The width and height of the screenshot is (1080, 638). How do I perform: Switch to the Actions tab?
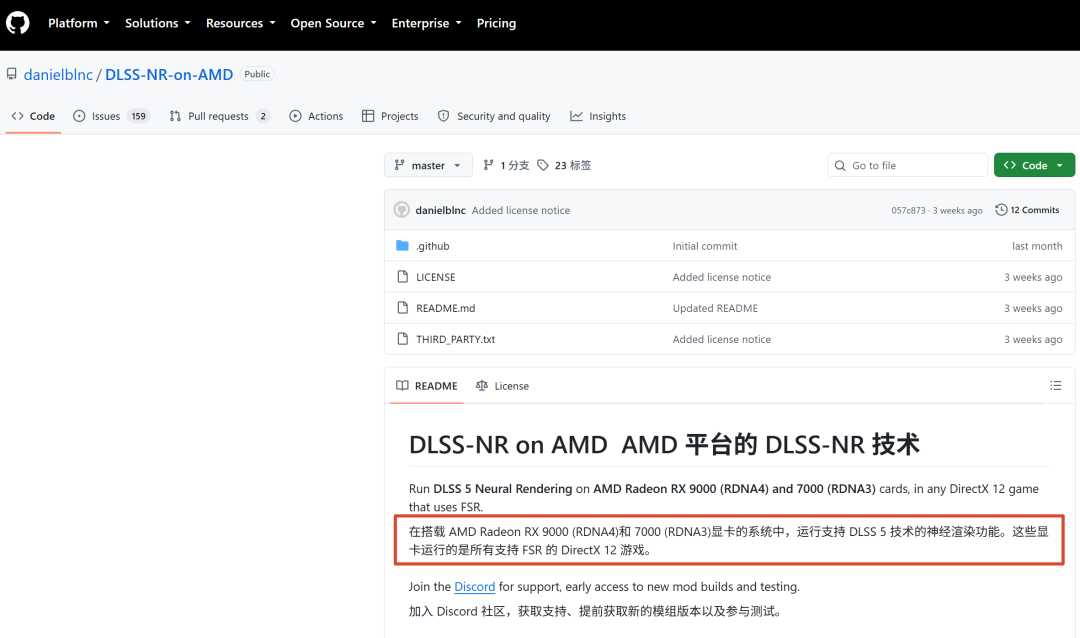(316, 116)
